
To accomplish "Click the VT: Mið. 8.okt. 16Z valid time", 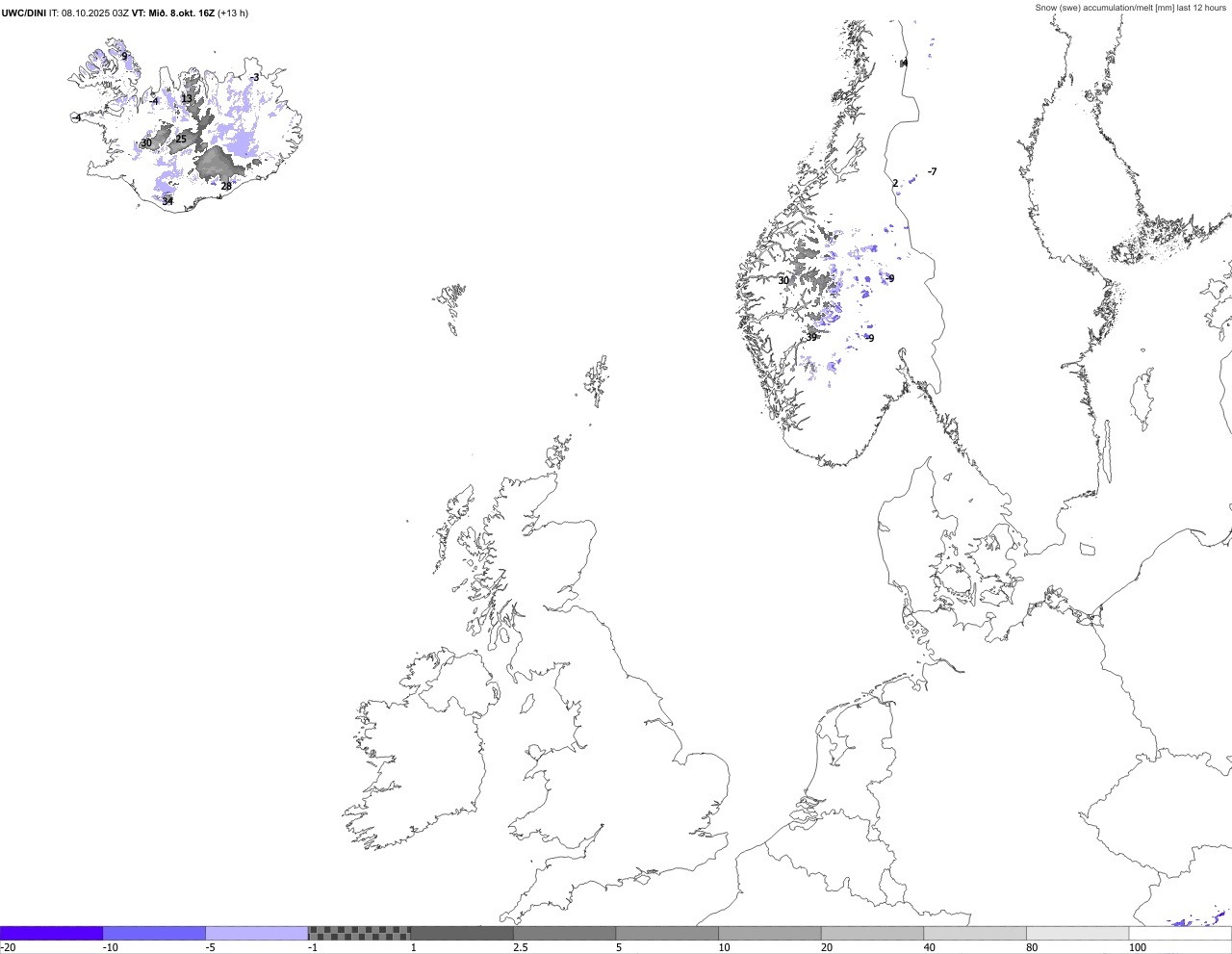I will point(173,13).
